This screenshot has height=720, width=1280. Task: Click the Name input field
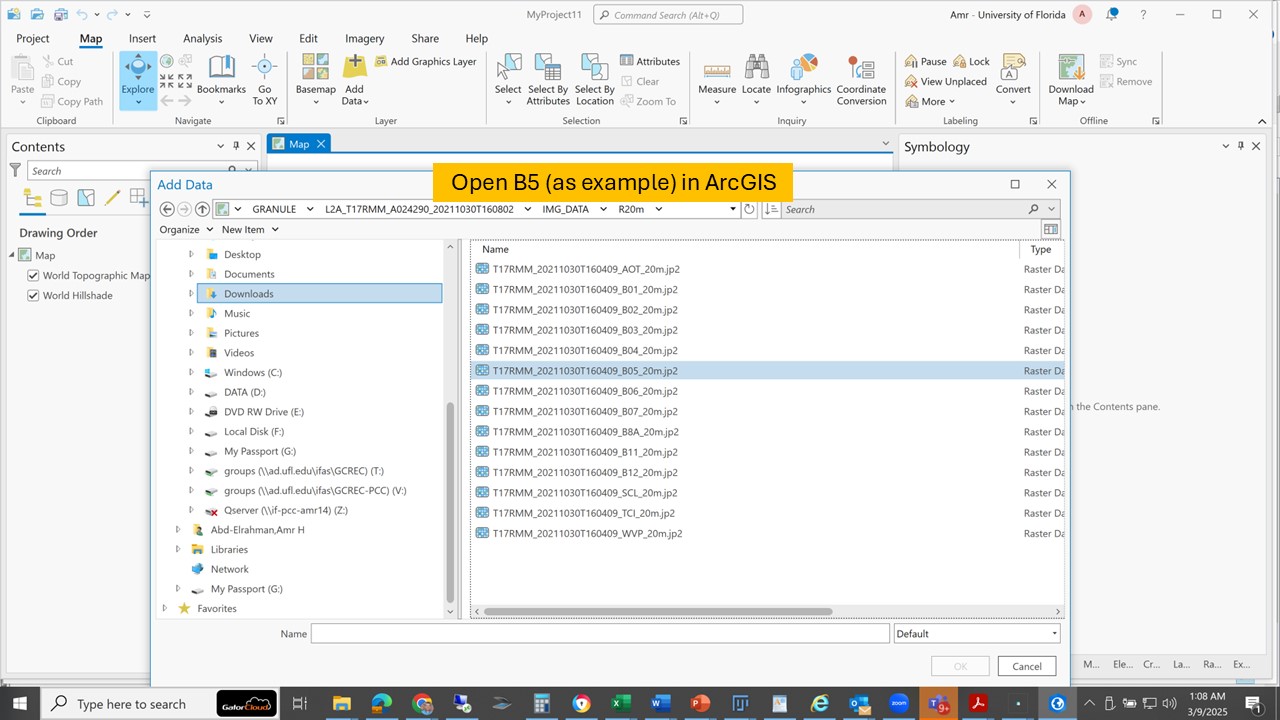600,634
